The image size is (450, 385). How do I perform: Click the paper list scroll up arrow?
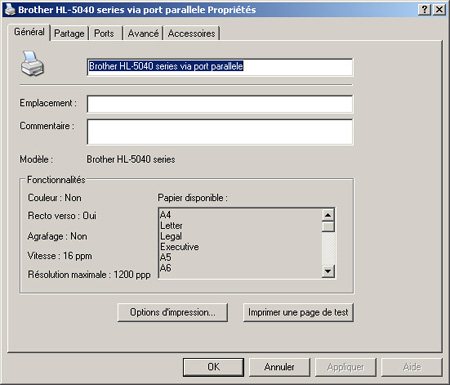(x=328, y=215)
